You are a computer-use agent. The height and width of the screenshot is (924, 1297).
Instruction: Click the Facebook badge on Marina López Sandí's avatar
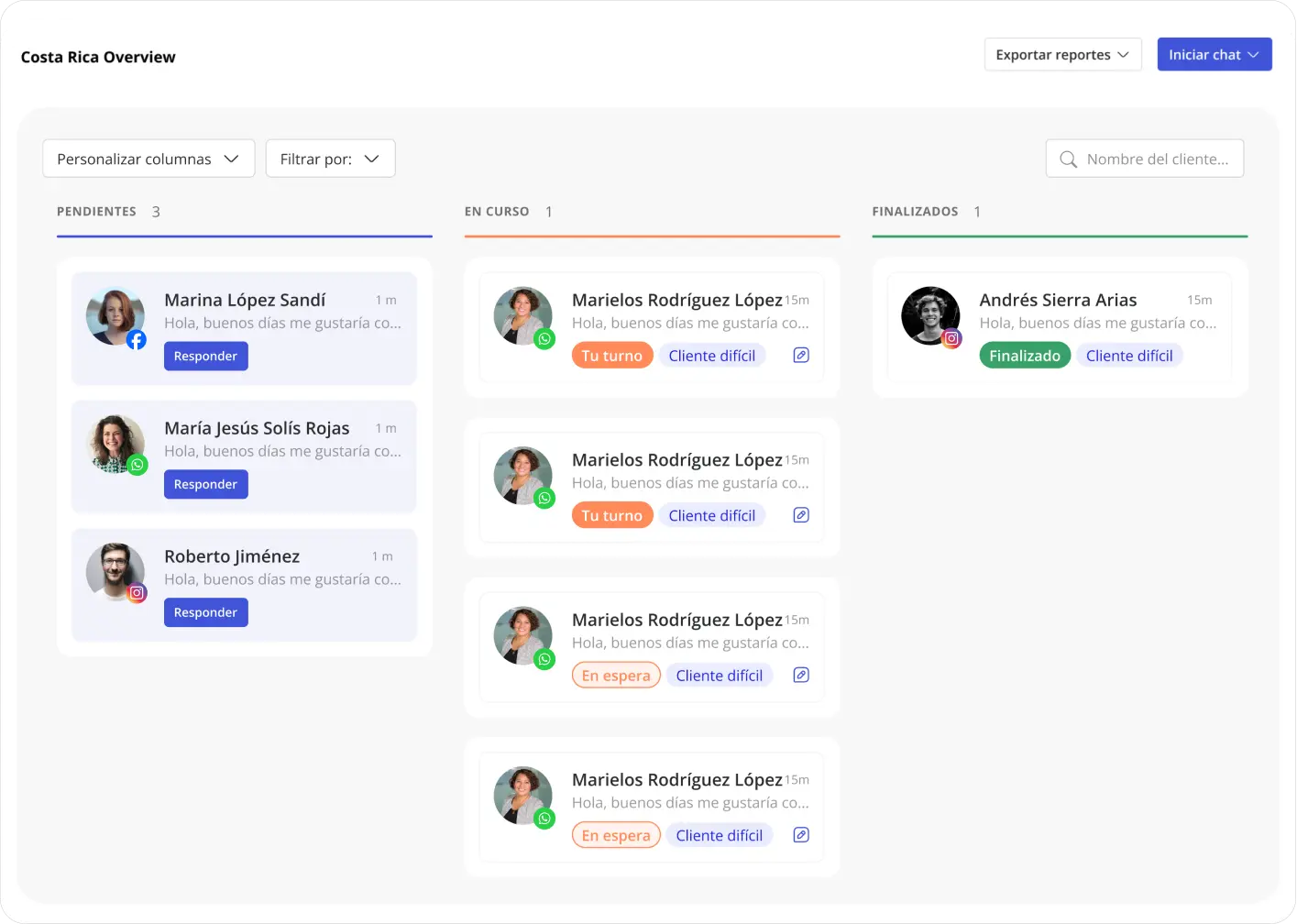137,340
